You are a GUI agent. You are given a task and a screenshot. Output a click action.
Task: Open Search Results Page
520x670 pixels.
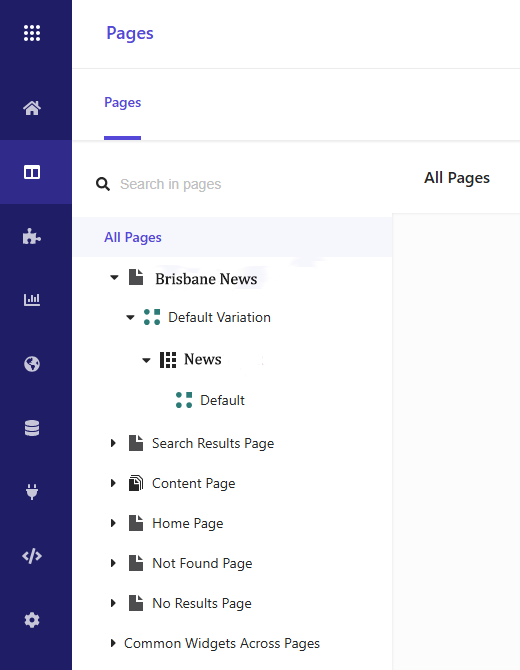pos(213,444)
